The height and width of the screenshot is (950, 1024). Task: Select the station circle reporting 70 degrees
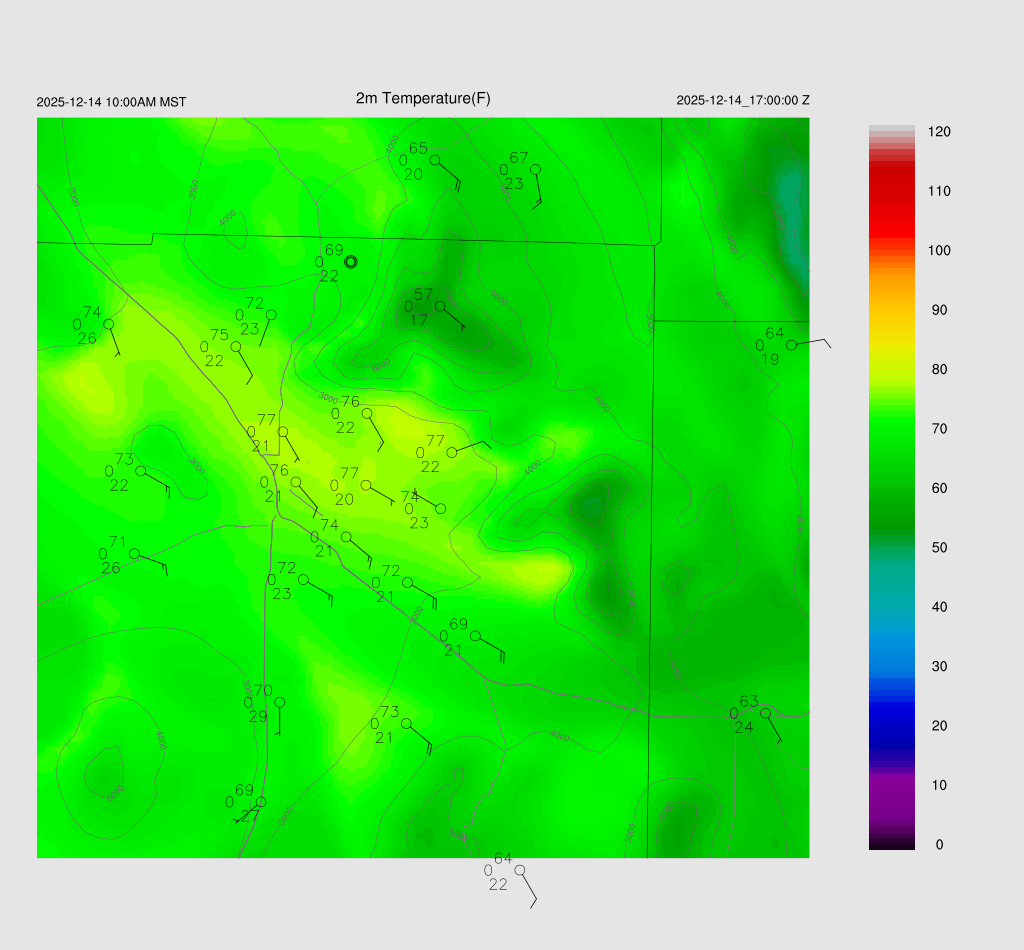tap(280, 702)
